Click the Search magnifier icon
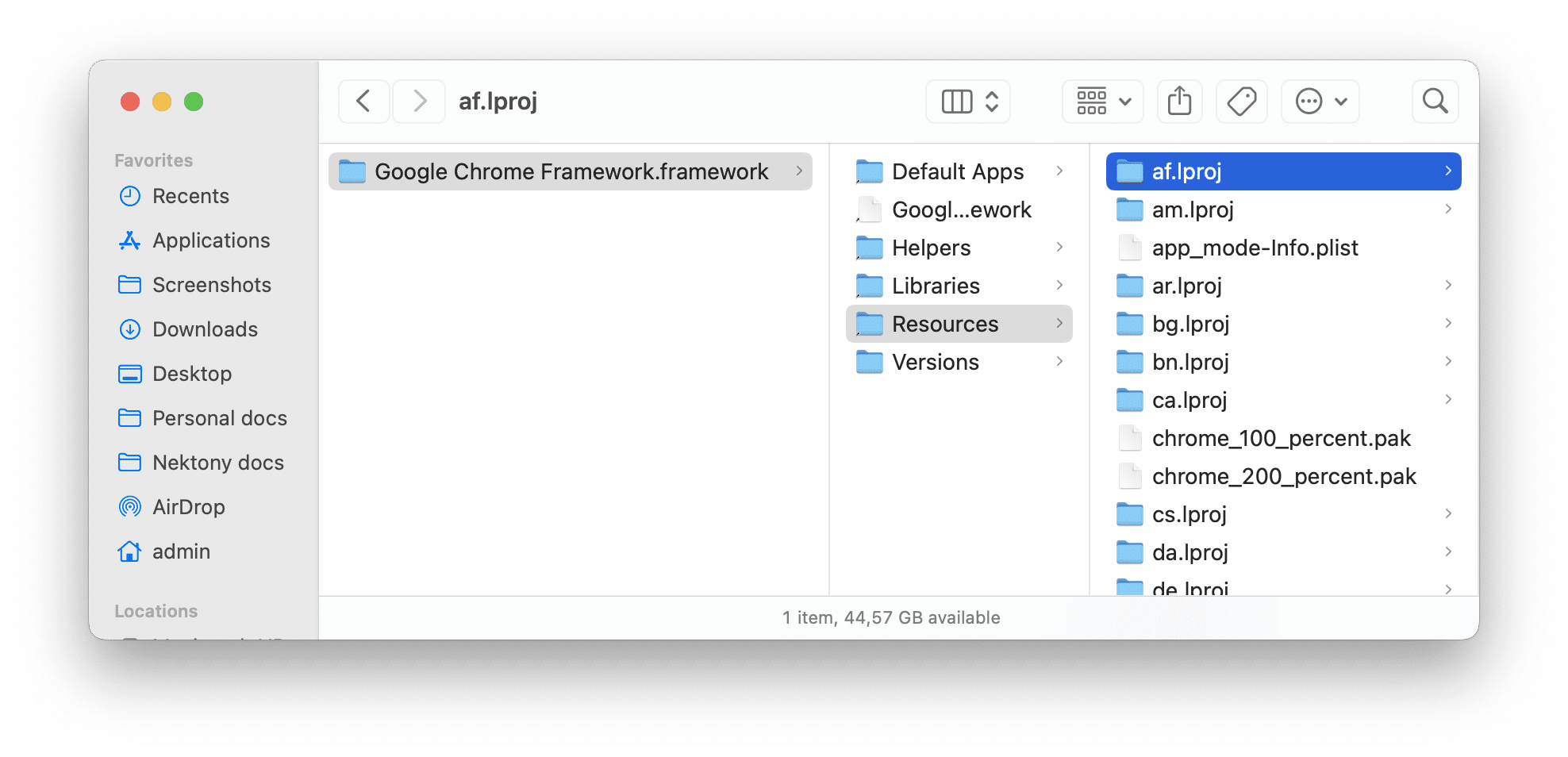This screenshot has width=1568, height=757. pyautogui.click(x=1435, y=102)
